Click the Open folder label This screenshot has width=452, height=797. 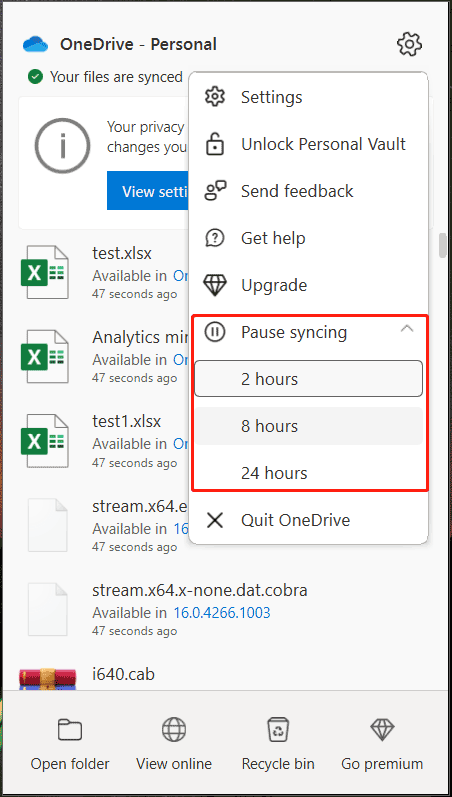click(70, 763)
